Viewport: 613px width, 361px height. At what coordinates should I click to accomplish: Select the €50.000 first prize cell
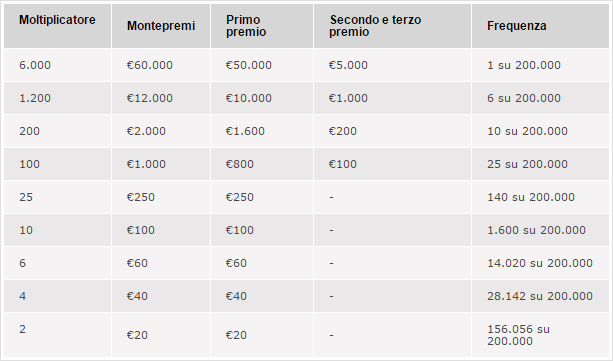249,65
